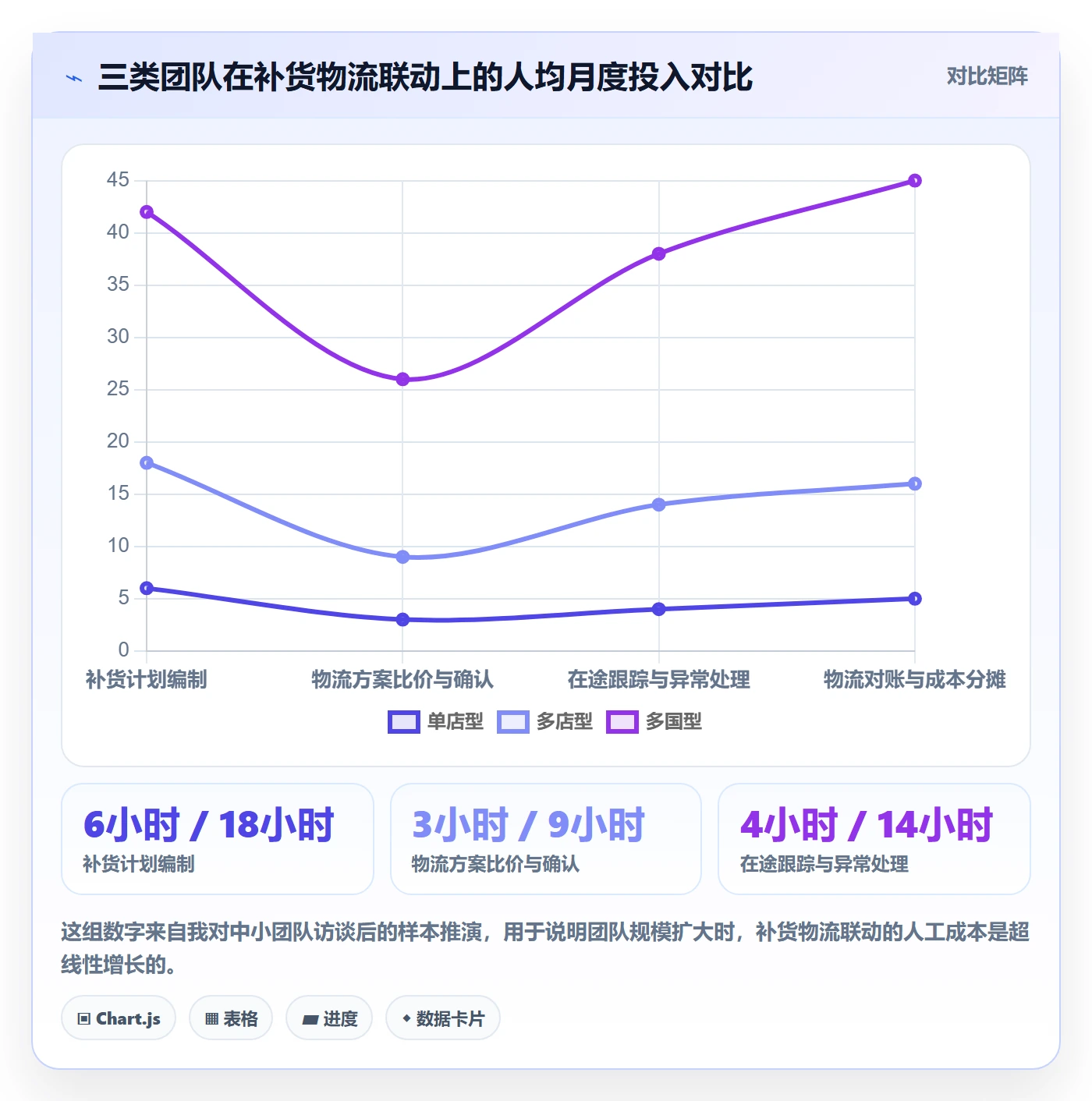Click the 单店型 data point at 在途跟踪与异常处理

[x=659, y=609]
